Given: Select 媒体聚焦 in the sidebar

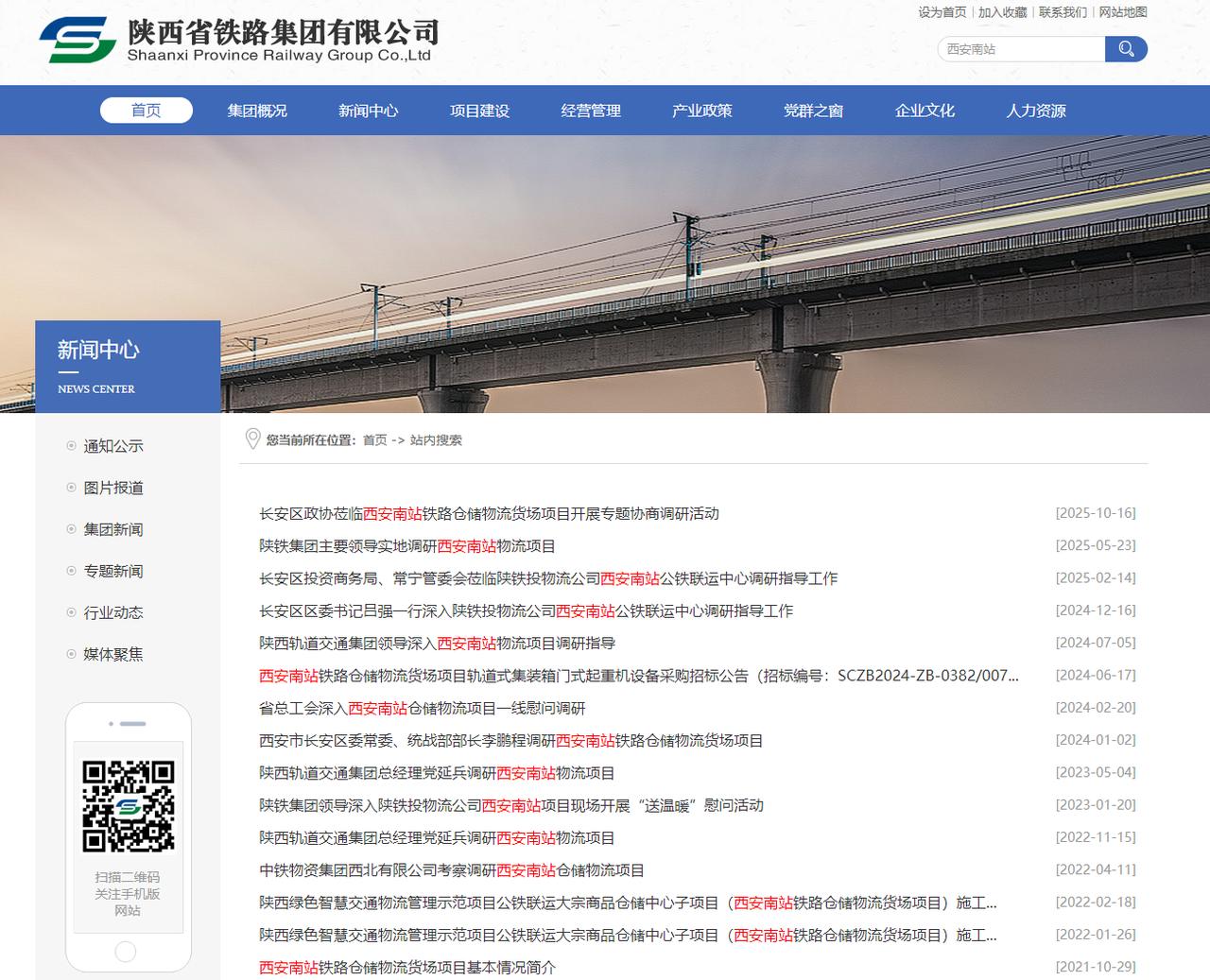Looking at the screenshot, I should pyautogui.click(x=113, y=654).
